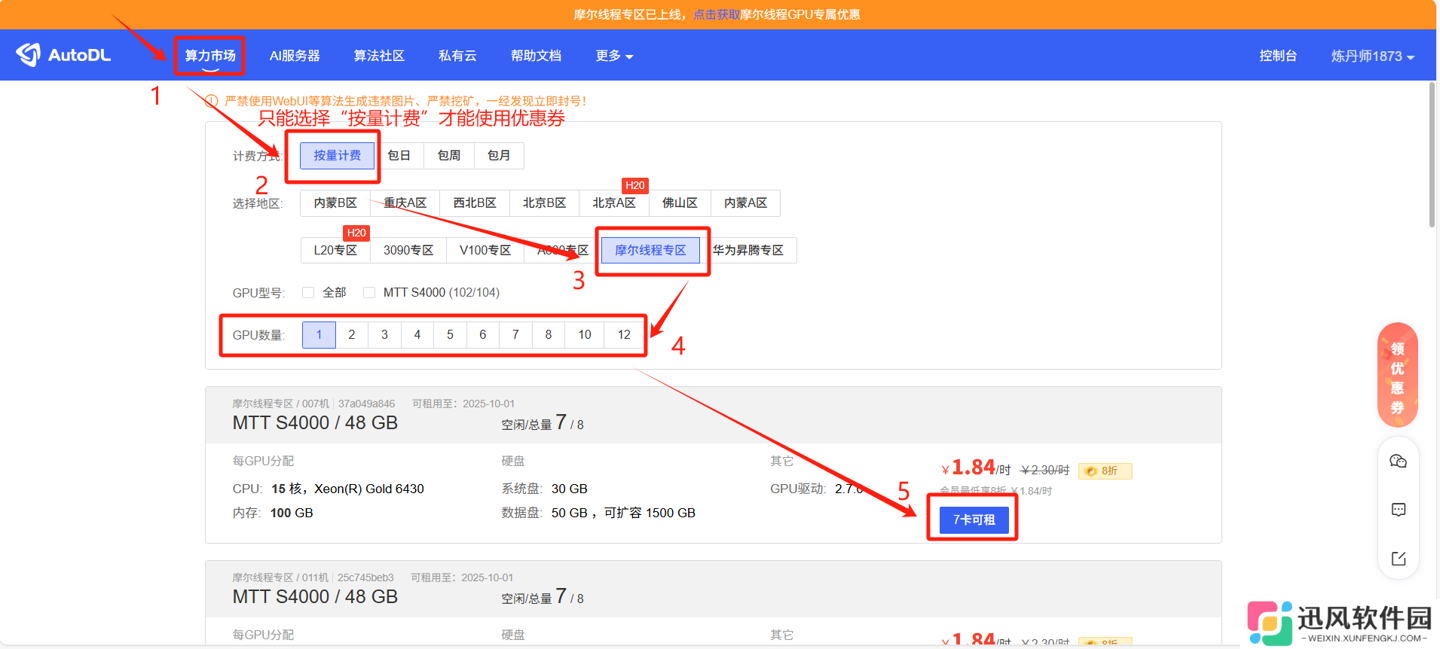
Task: Check the MTT S4000 (102/104) checkbox
Action: (369, 292)
